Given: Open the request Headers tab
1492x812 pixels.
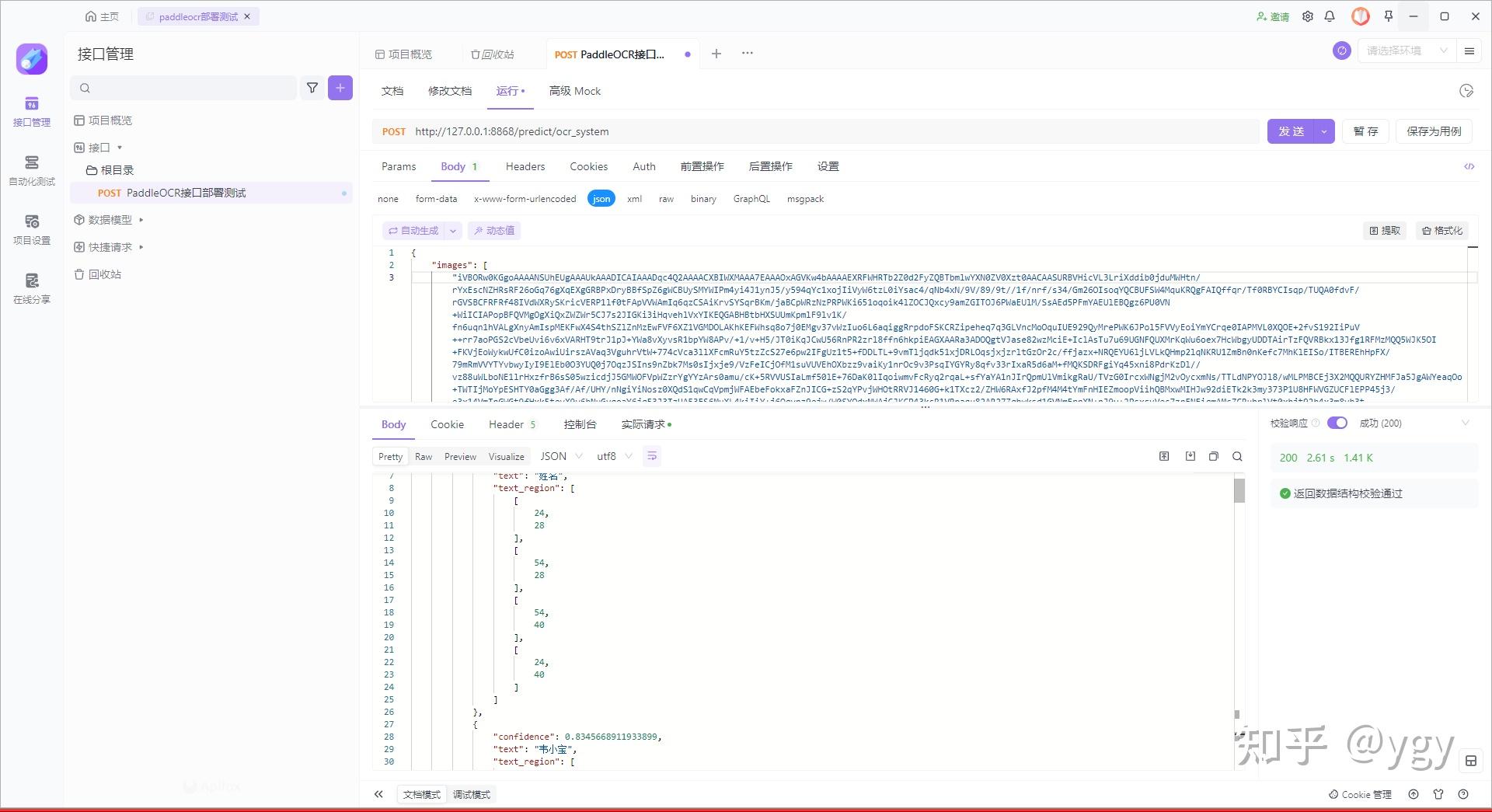Looking at the screenshot, I should (x=525, y=166).
